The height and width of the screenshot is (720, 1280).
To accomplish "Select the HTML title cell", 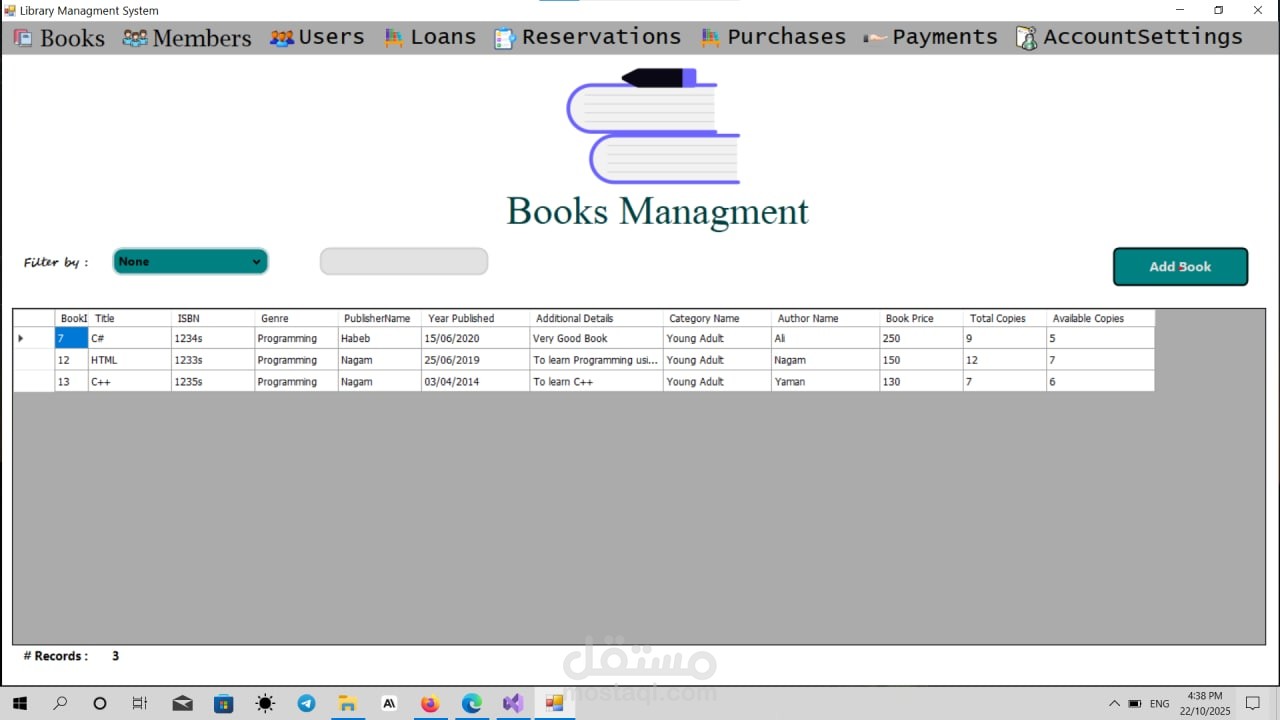I will (x=129, y=360).
